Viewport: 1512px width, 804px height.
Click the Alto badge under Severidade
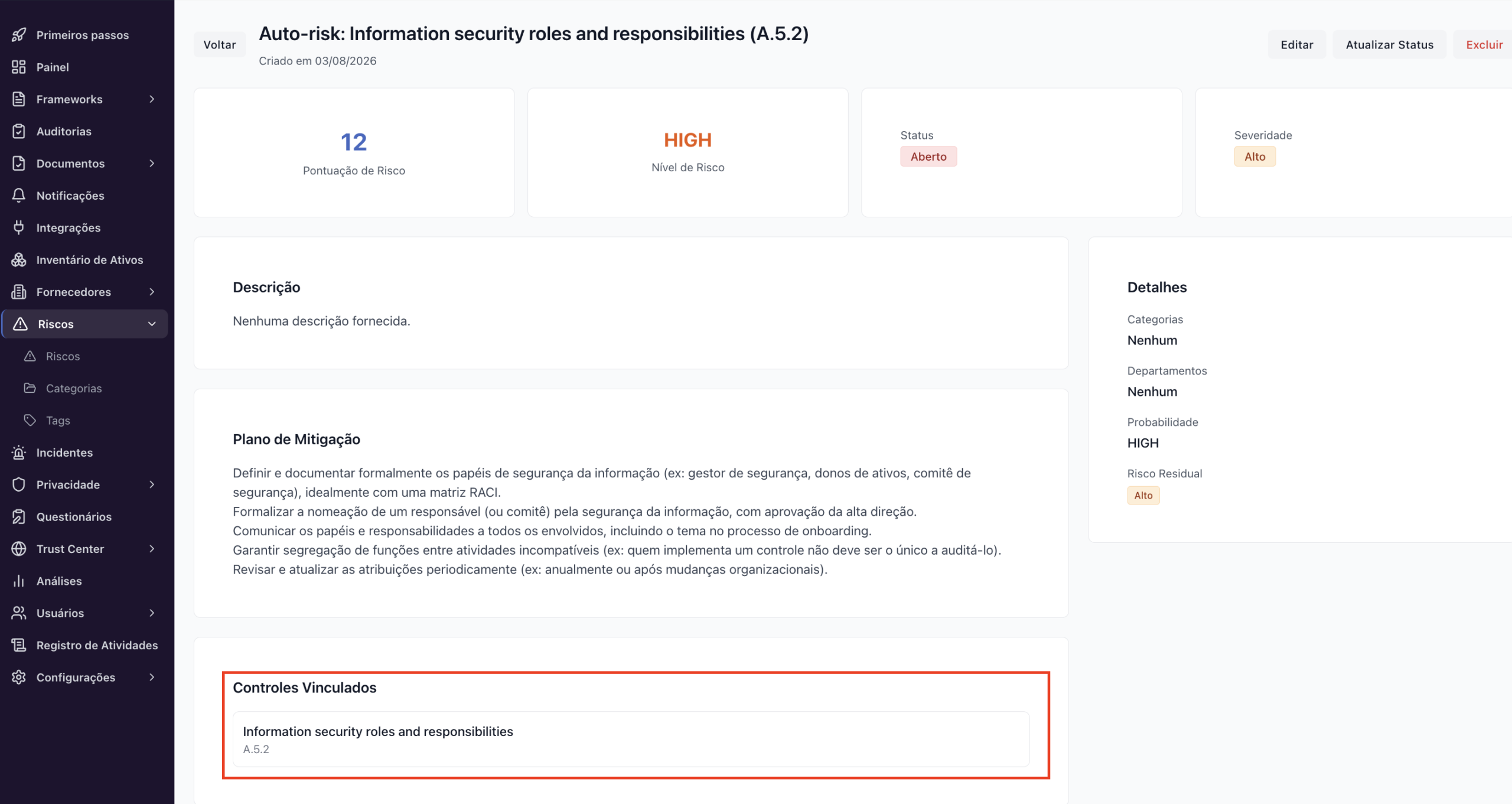(1255, 157)
